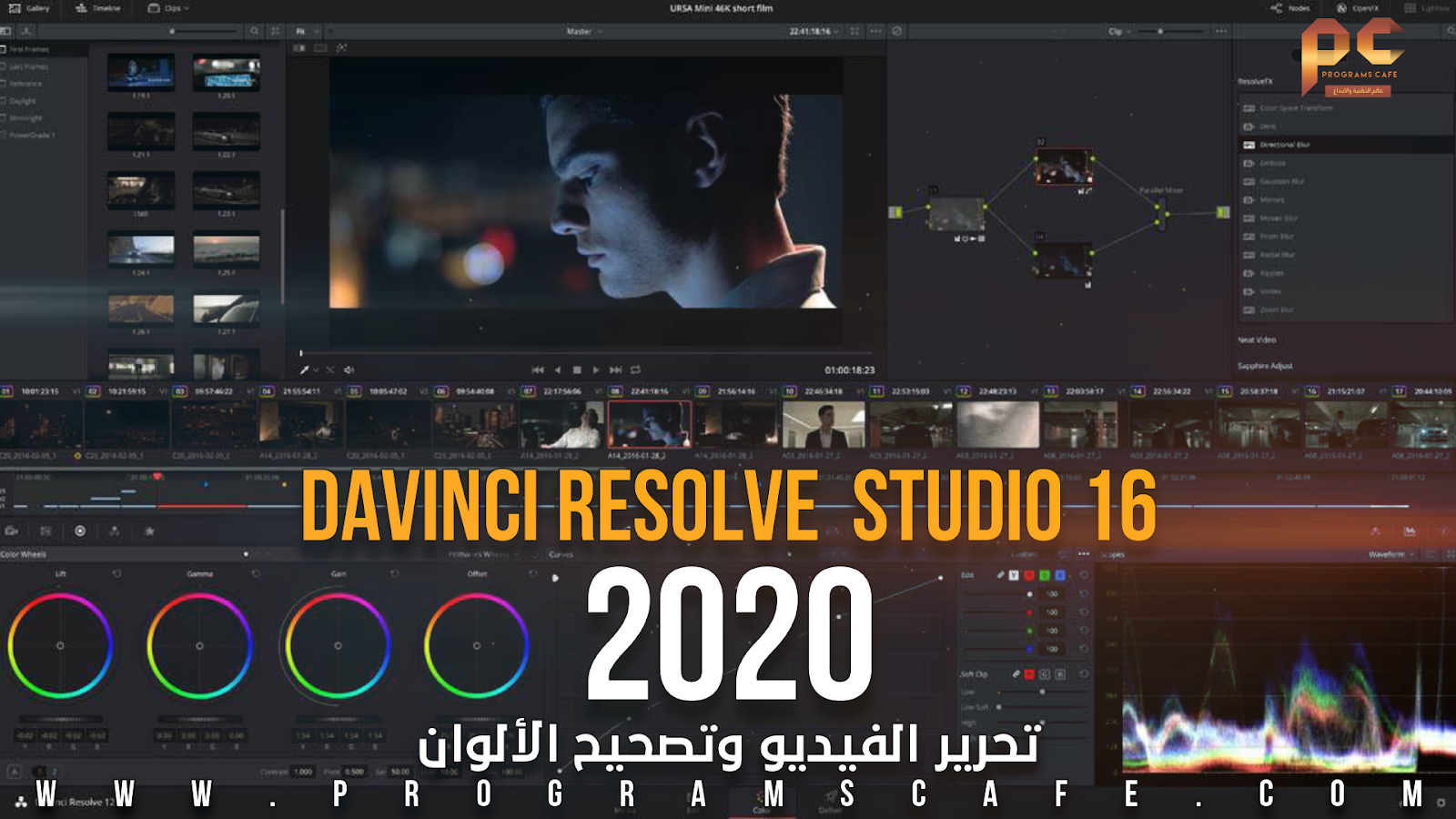Enable image wipe icon above viewer
This screenshot has width=1456, height=819.
pos(300,47)
